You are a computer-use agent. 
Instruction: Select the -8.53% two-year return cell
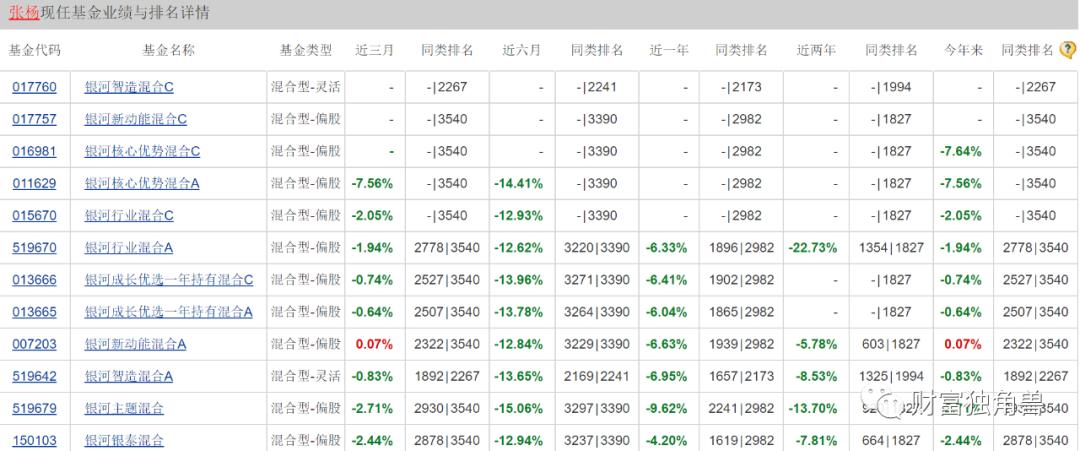pos(816,377)
